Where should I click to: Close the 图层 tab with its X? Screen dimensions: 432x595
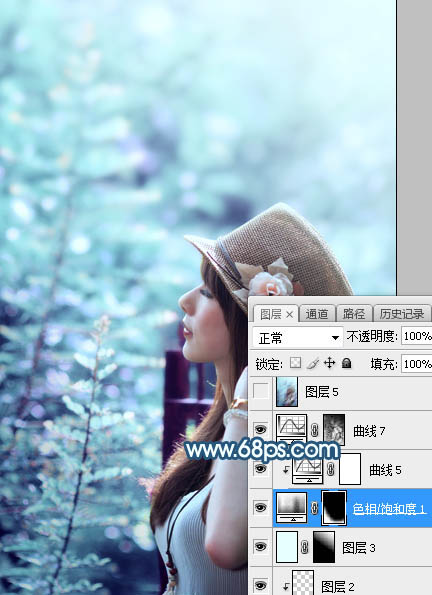pyautogui.click(x=290, y=314)
